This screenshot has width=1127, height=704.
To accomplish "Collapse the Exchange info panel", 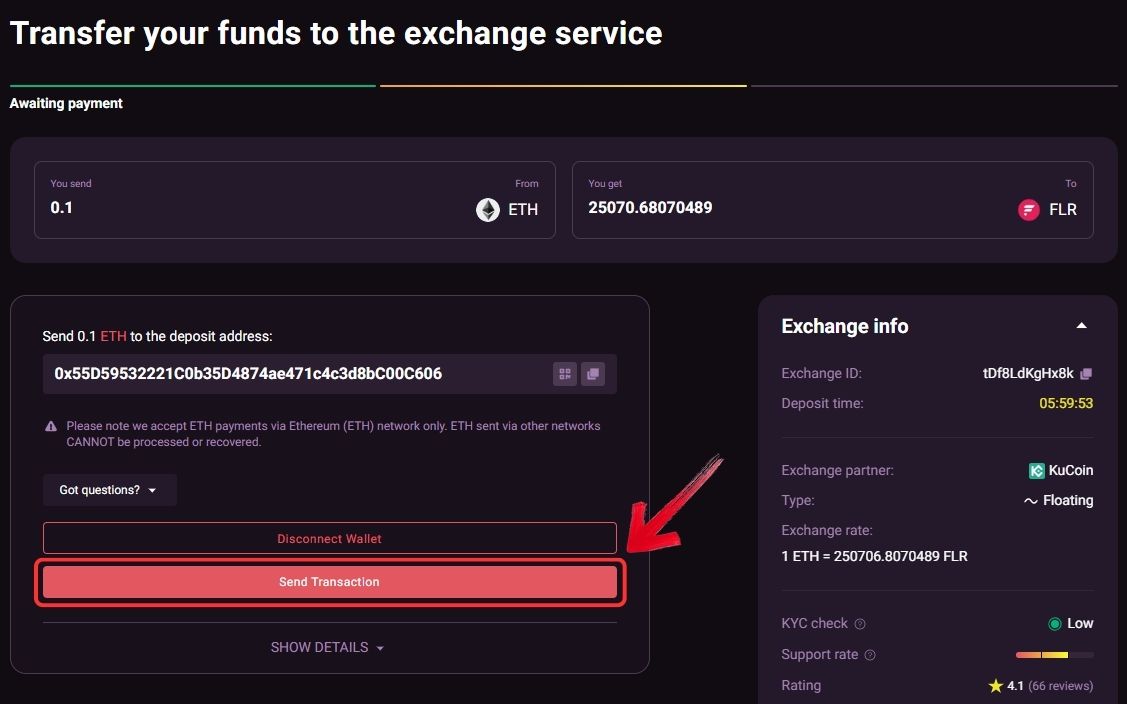I will pyautogui.click(x=1081, y=326).
